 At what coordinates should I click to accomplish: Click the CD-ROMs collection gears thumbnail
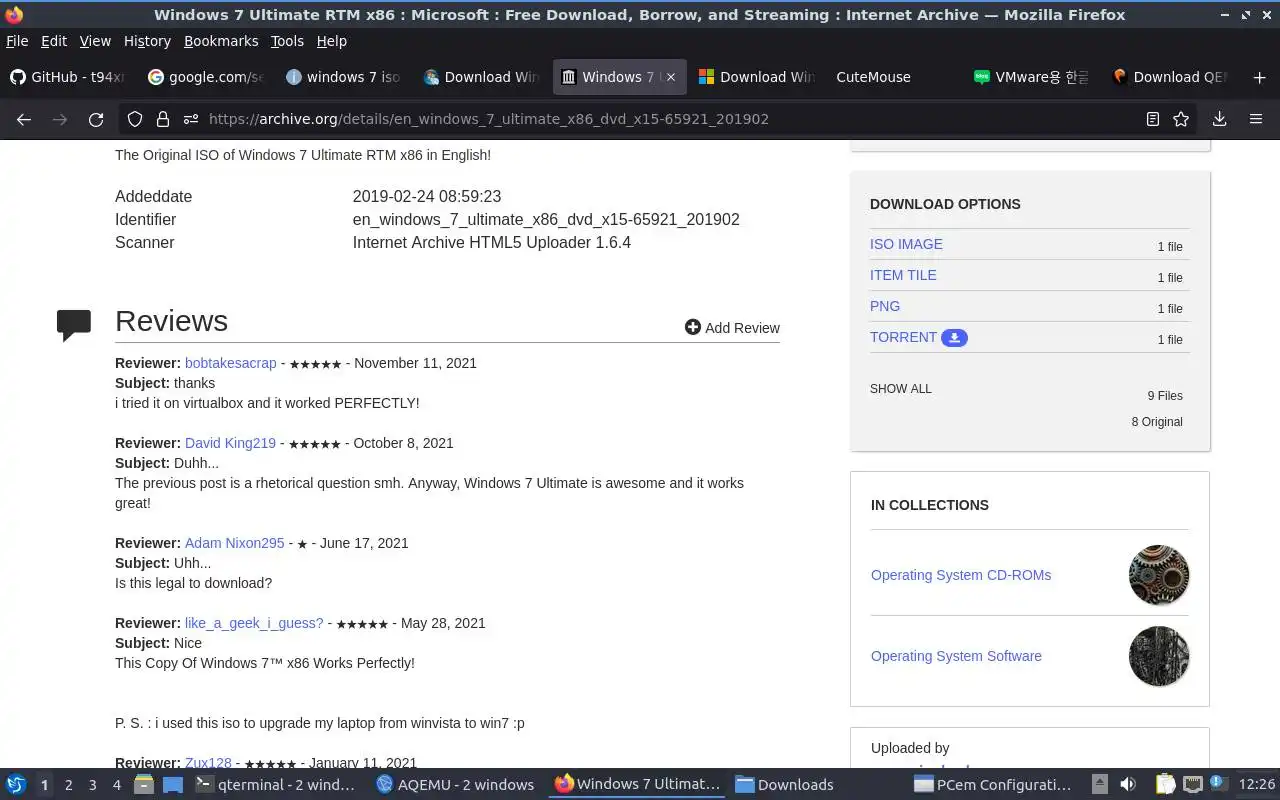(x=1159, y=575)
